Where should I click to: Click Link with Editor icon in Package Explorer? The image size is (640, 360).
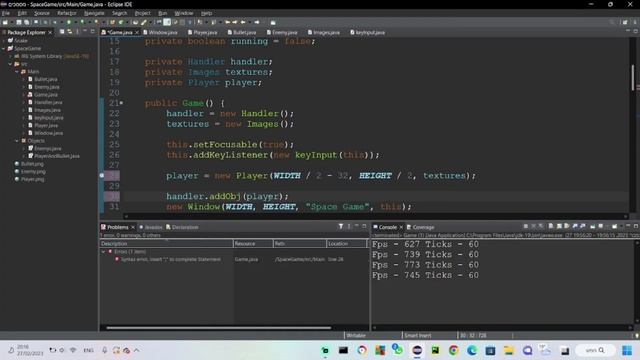coord(70,32)
